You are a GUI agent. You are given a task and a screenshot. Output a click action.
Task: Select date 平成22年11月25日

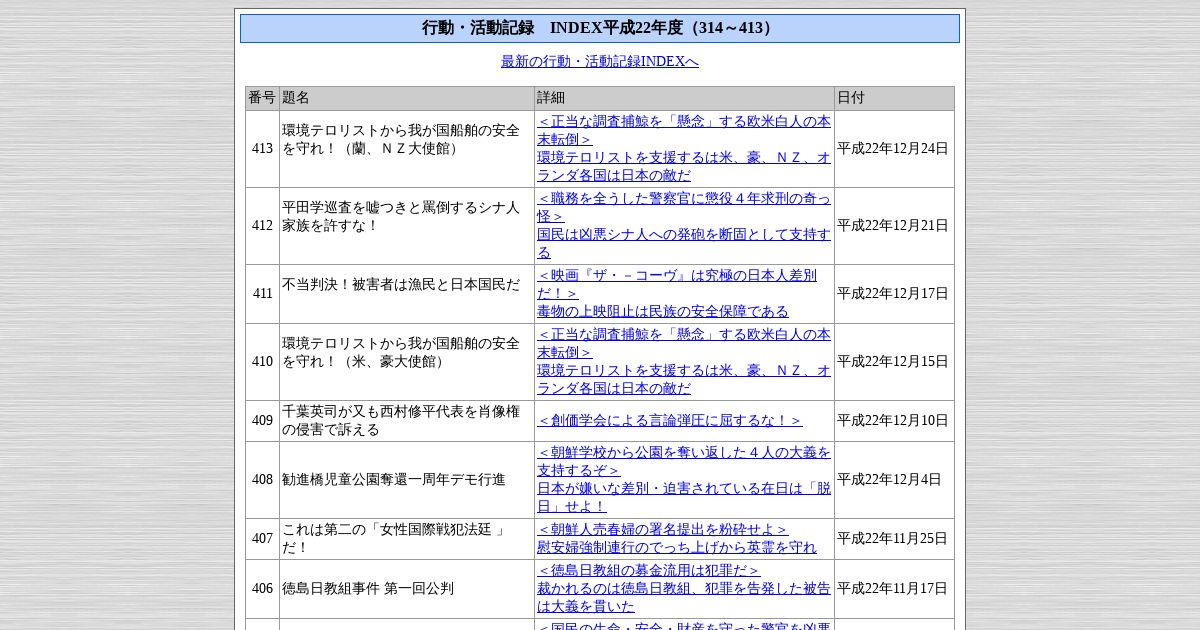pyautogui.click(x=893, y=539)
